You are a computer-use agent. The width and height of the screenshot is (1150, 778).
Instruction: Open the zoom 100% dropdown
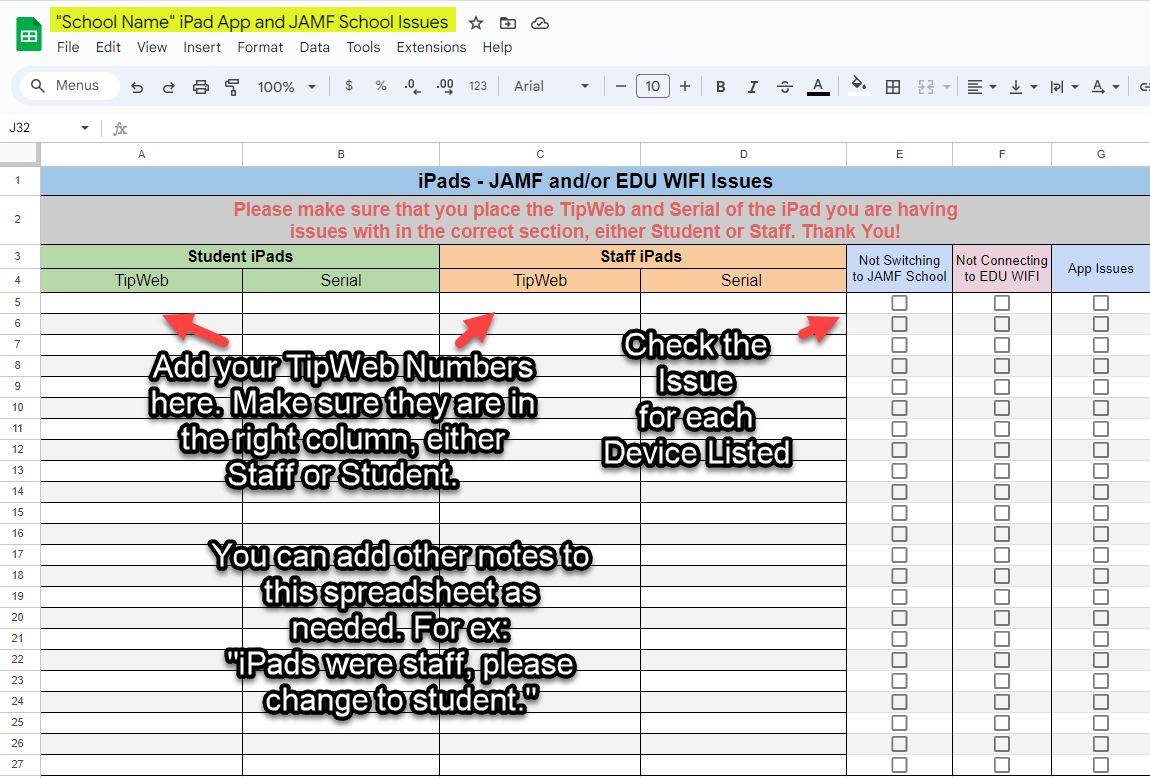pos(287,87)
